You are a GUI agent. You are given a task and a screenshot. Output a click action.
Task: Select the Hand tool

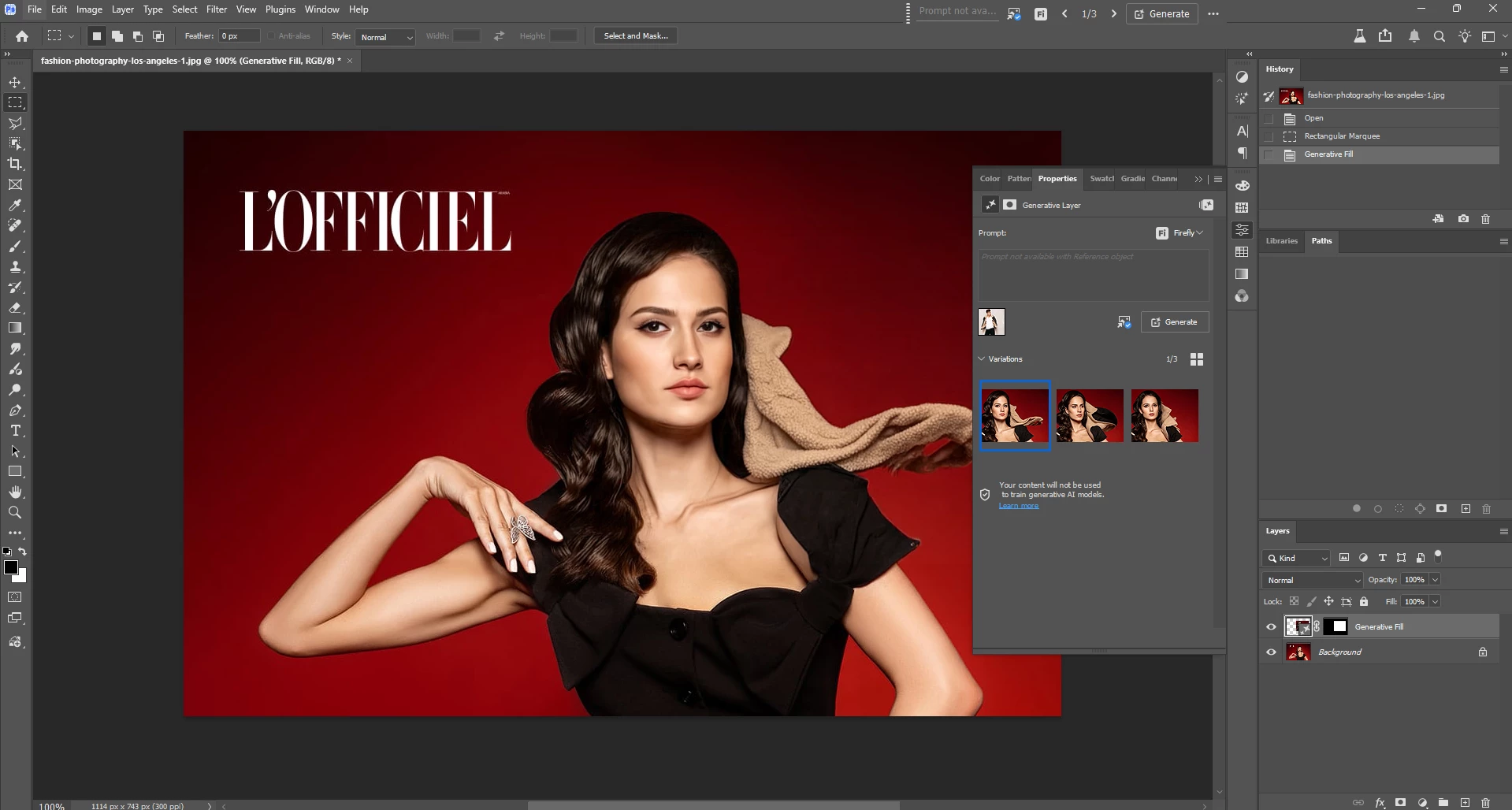[15, 492]
